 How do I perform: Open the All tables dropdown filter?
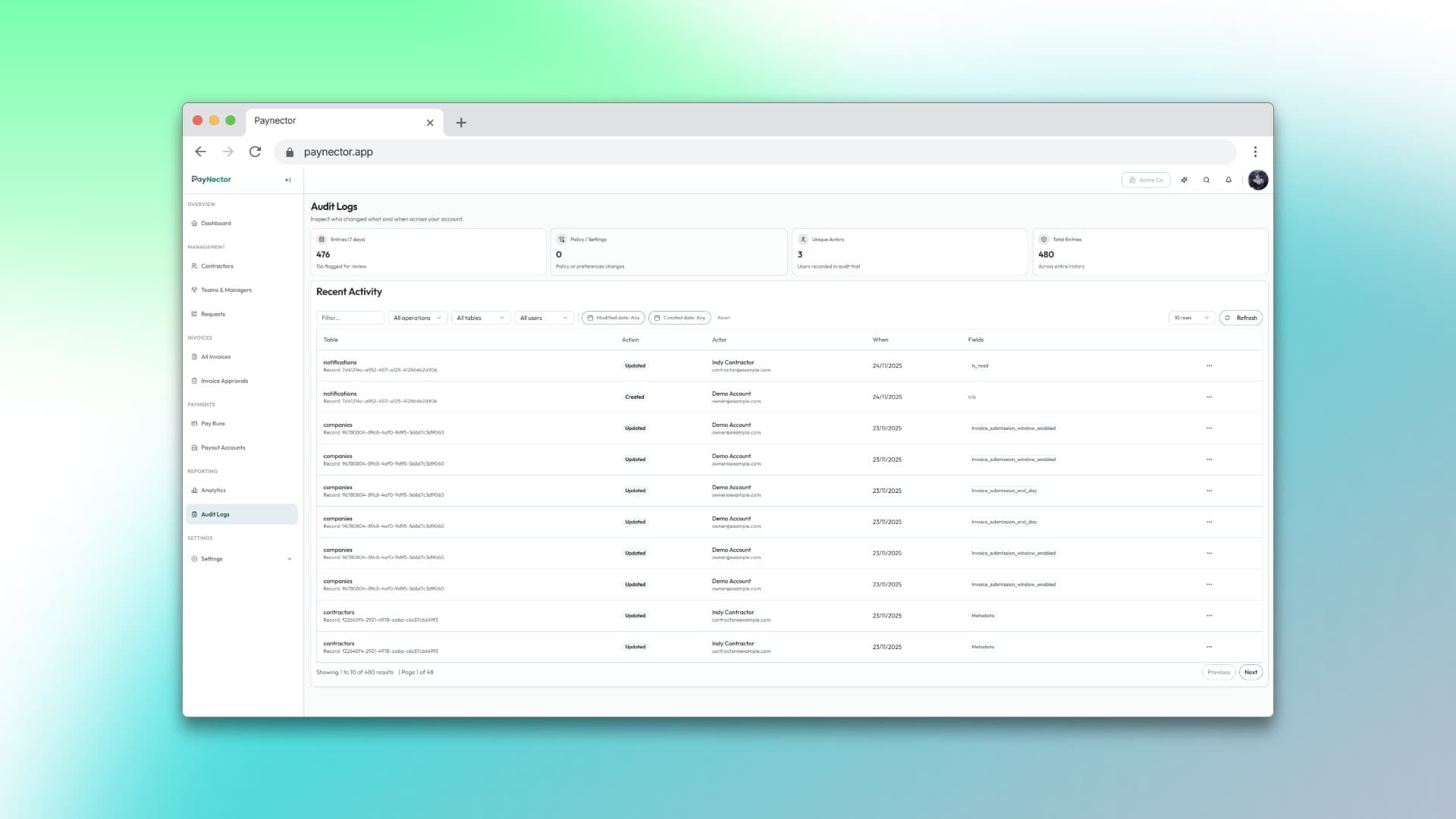pyautogui.click(x=480, y=318)
